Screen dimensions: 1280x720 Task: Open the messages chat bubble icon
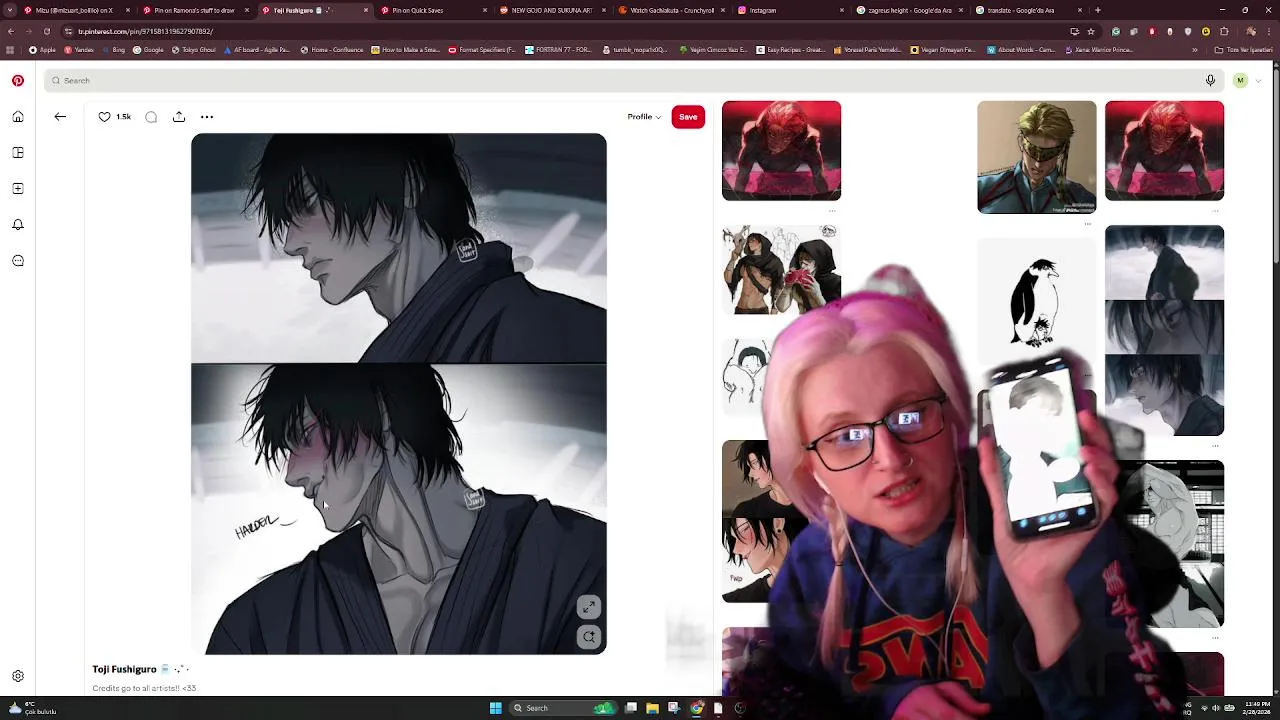click(18, 261)
